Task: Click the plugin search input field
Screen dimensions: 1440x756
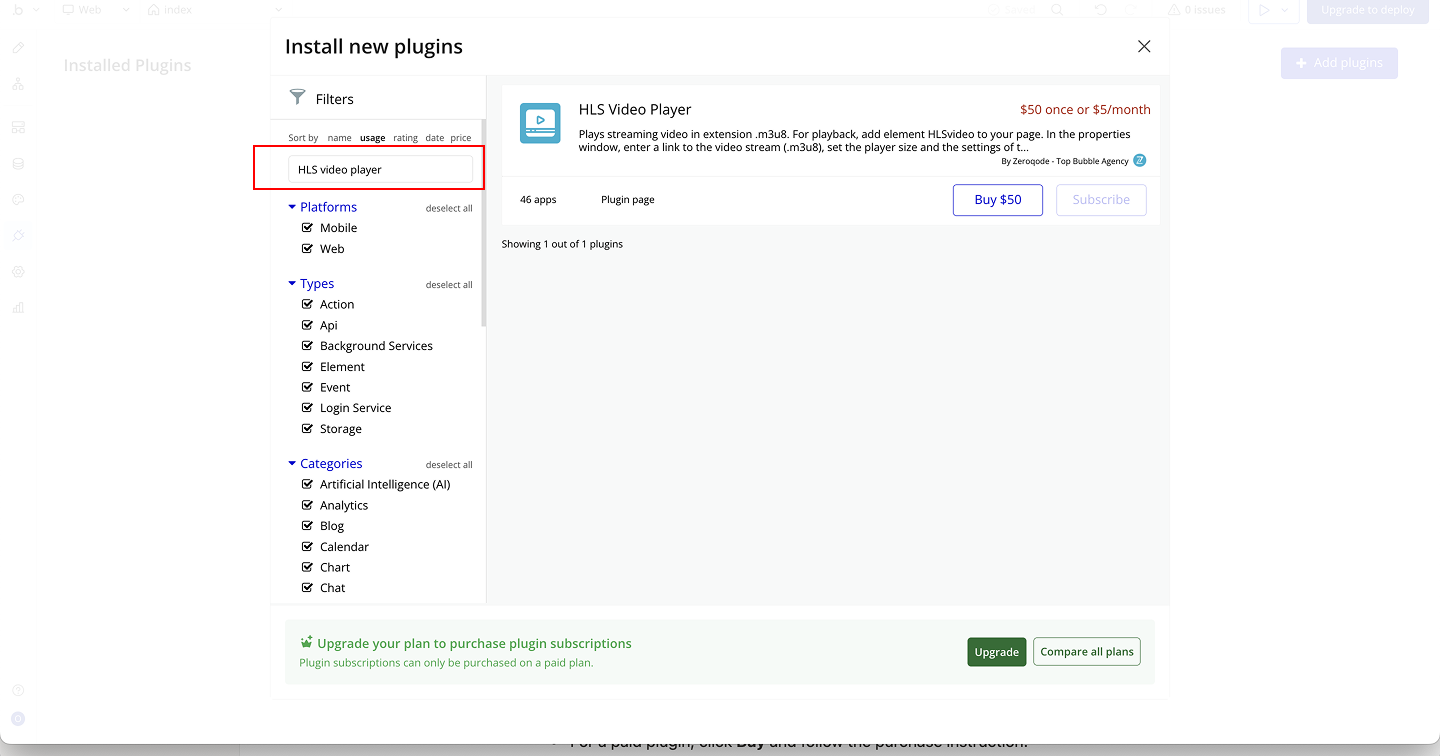Action: [x=380, y=169]
